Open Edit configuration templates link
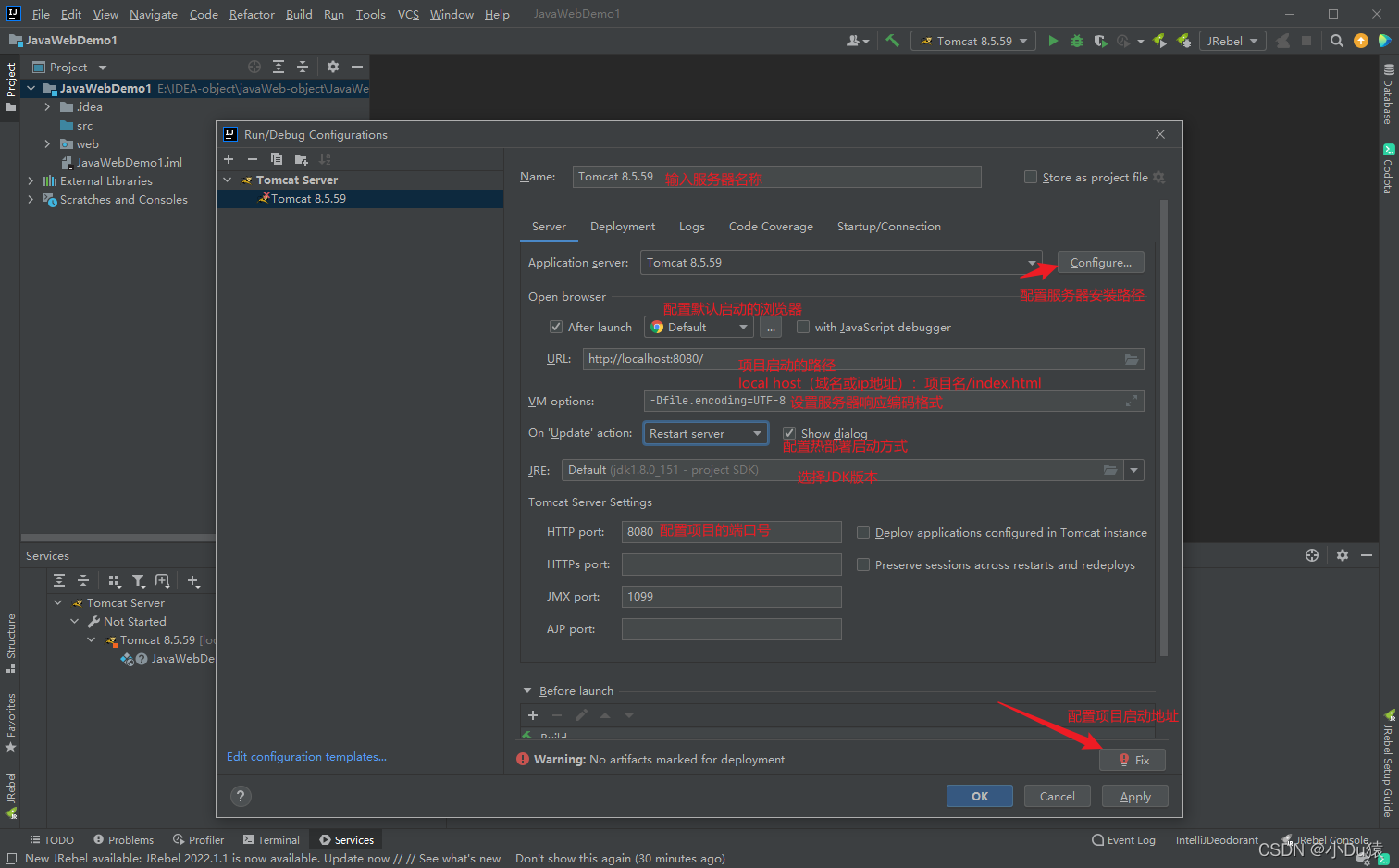This screenshot has width=1399, height=868. click(x=306, y=757)
